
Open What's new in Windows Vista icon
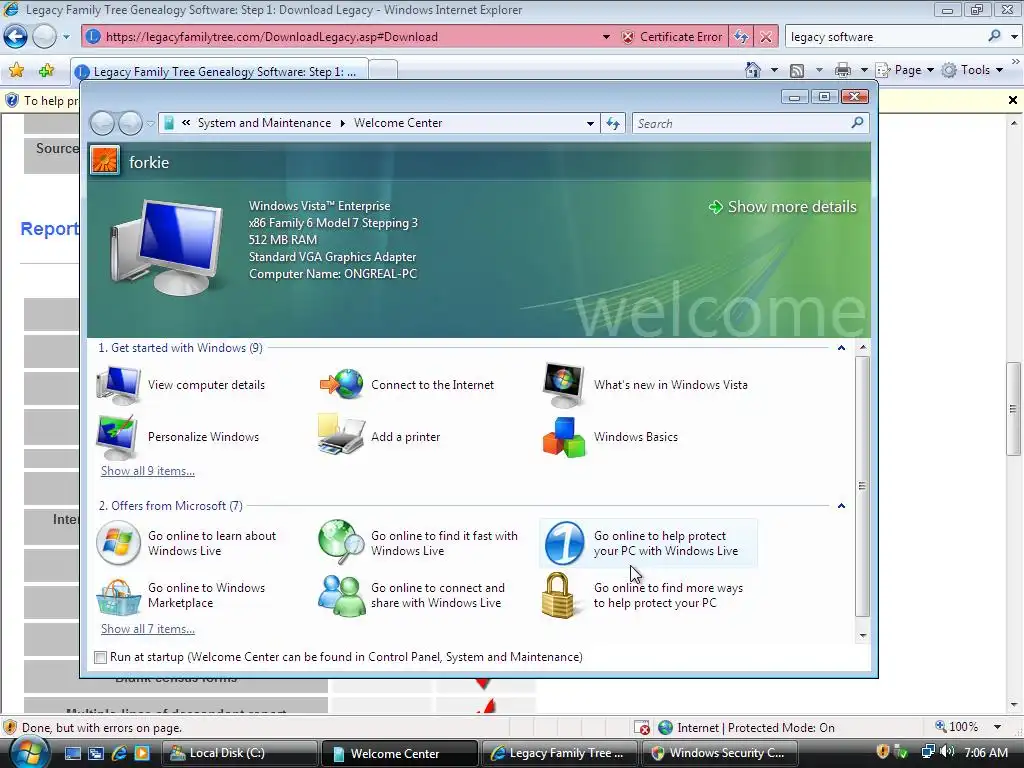564,385
